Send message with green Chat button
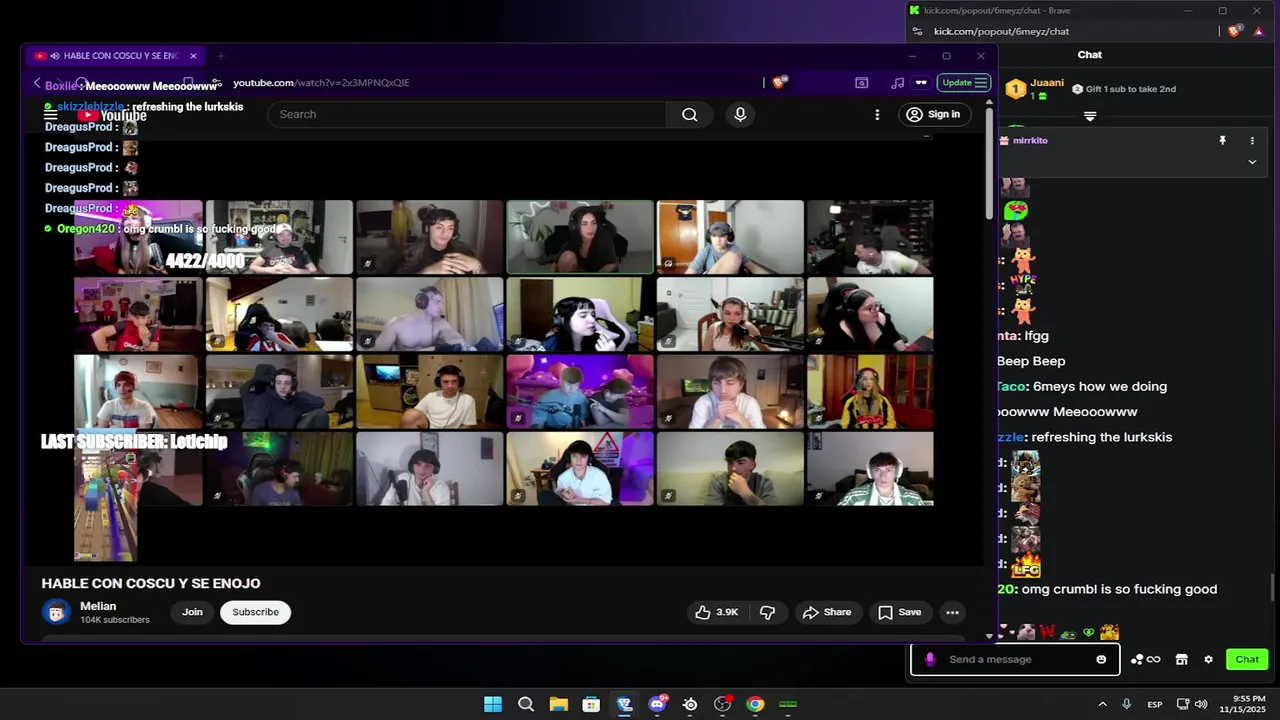The height and width of the screenshot is (720, 1280). pyautogui.click(x=1246, y=659)
